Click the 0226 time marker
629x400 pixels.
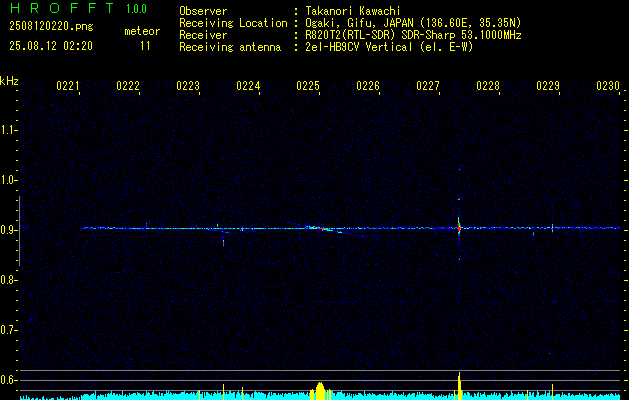point(368,86)
